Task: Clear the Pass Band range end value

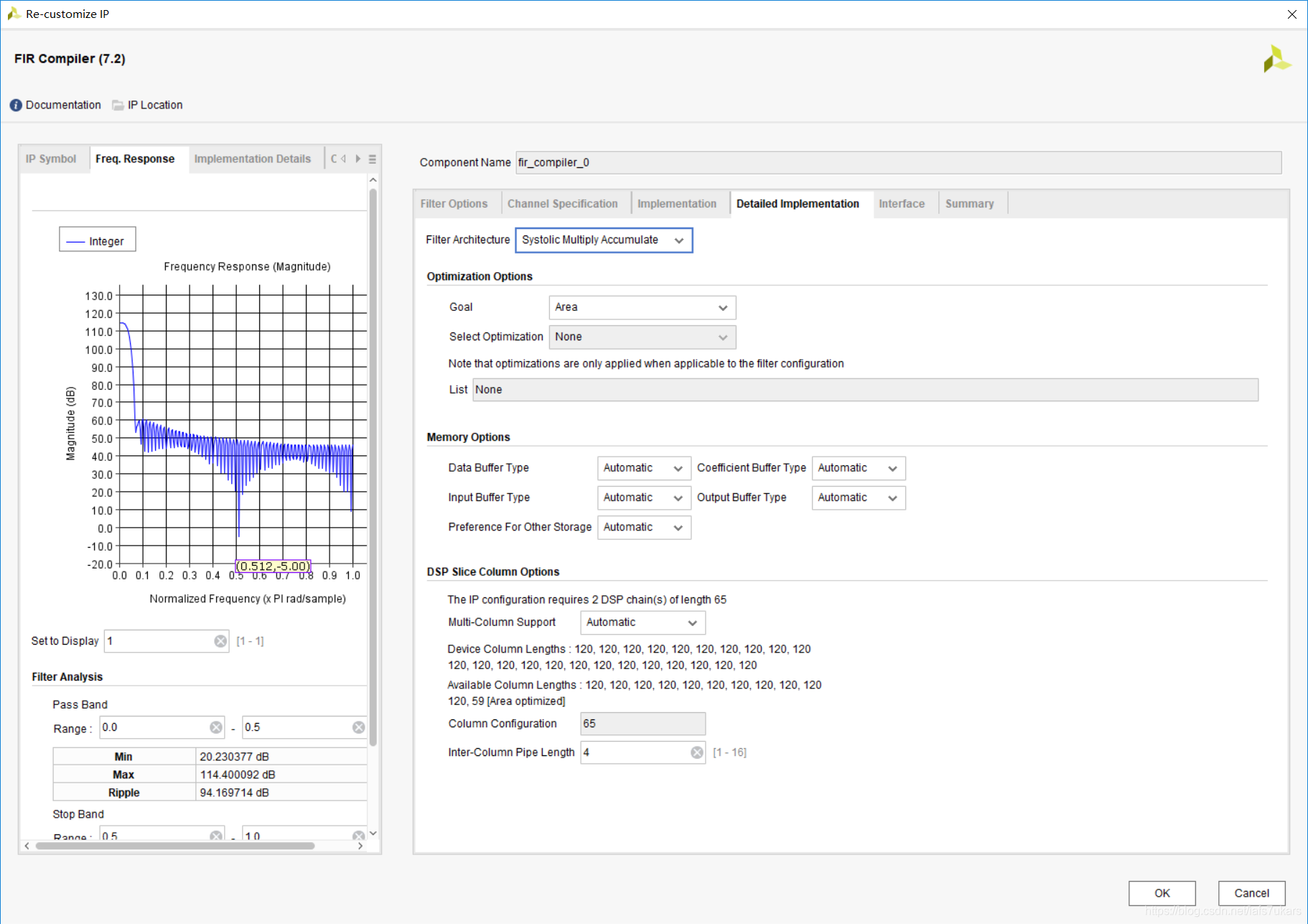Action: [359, 727]
